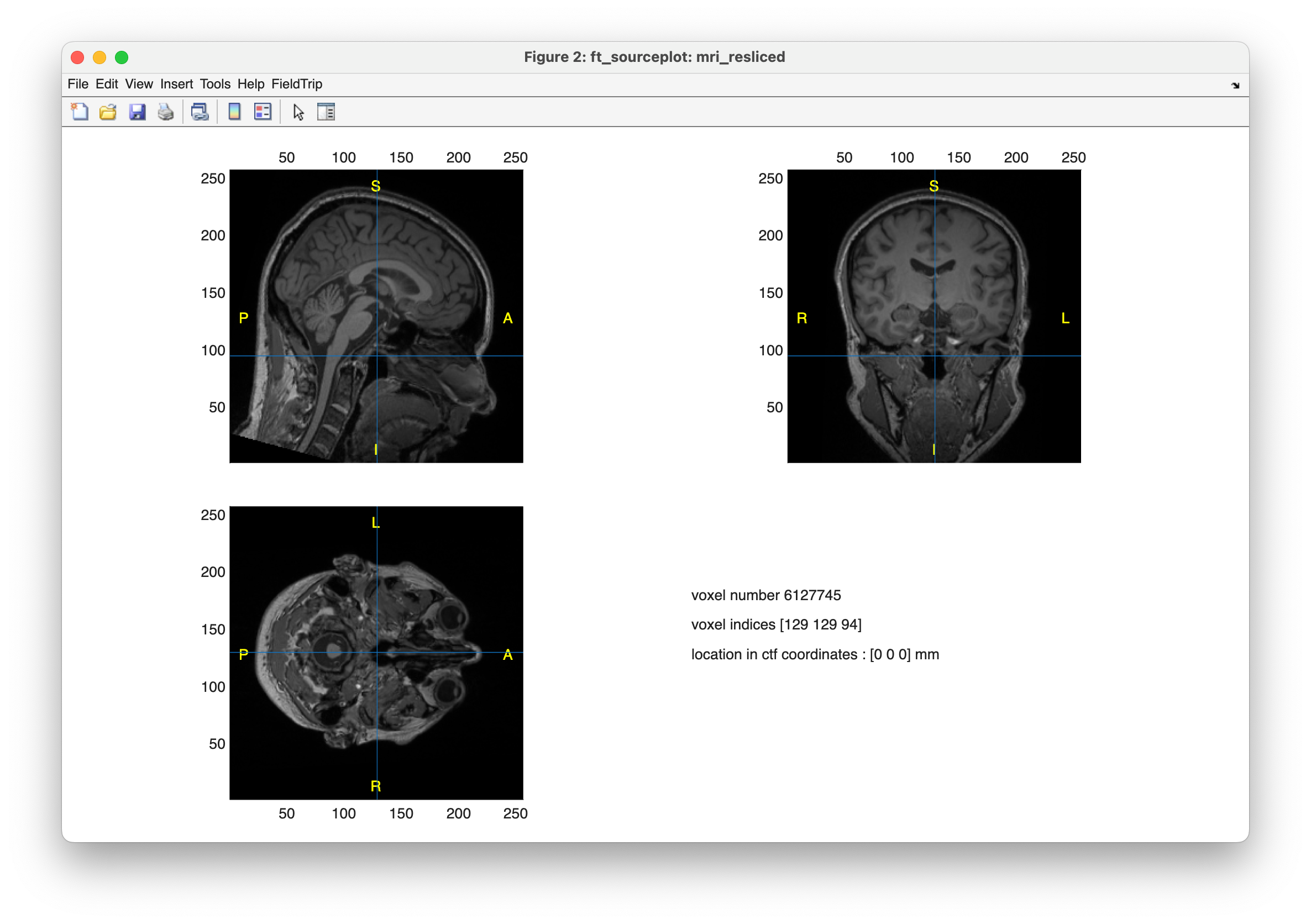Click the yellow S label on the coronal view

coord(934,186)
